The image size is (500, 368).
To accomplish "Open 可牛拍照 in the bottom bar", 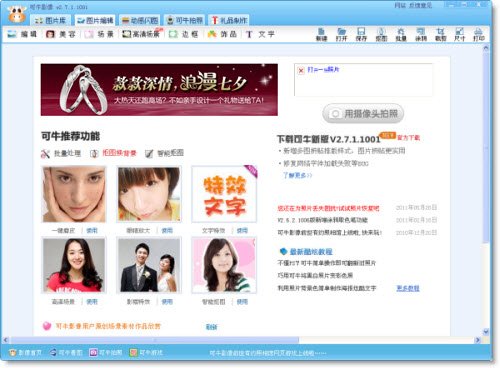I will point(106,352).
